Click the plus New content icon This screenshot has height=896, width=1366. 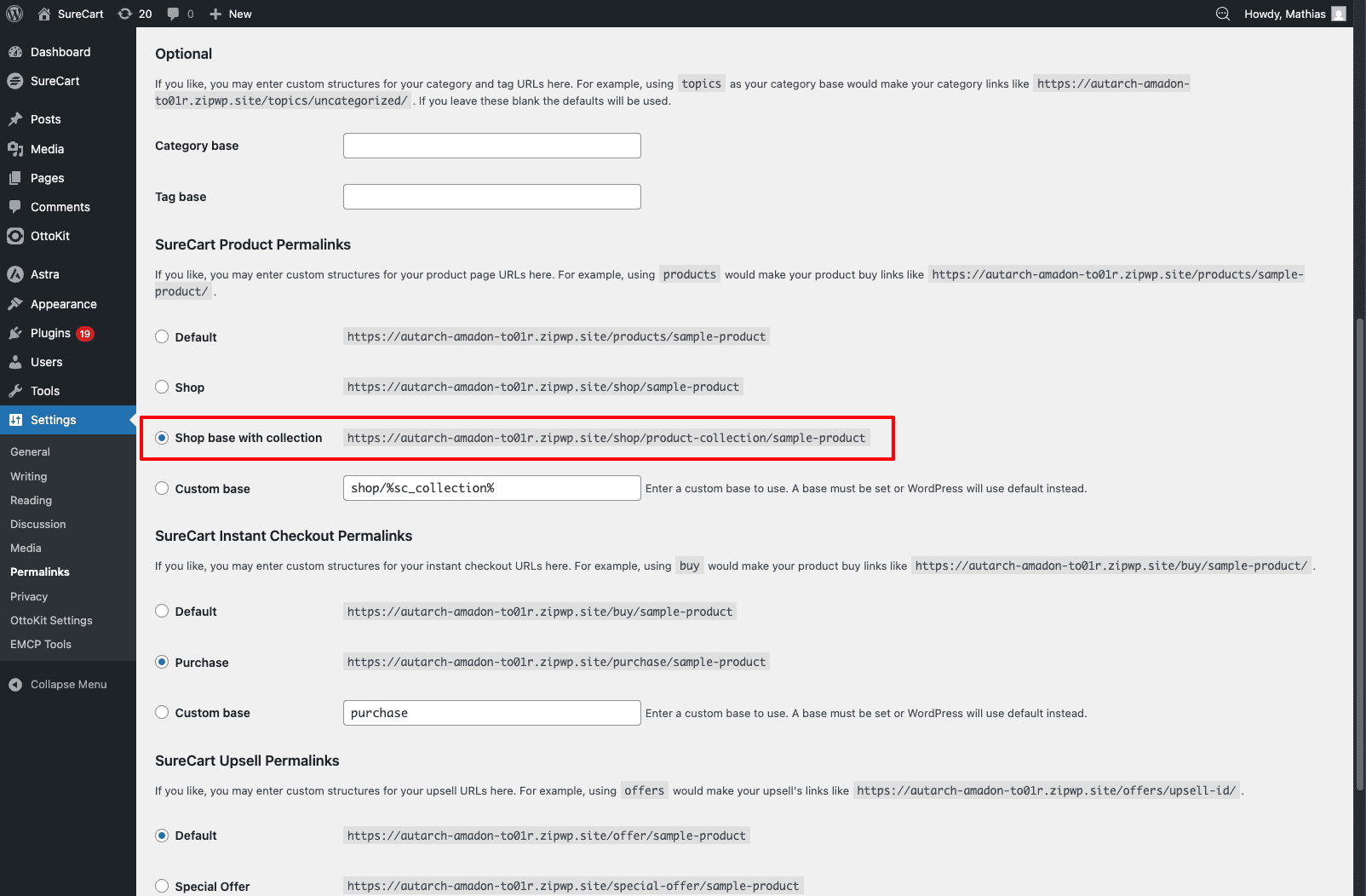[215, 14]
